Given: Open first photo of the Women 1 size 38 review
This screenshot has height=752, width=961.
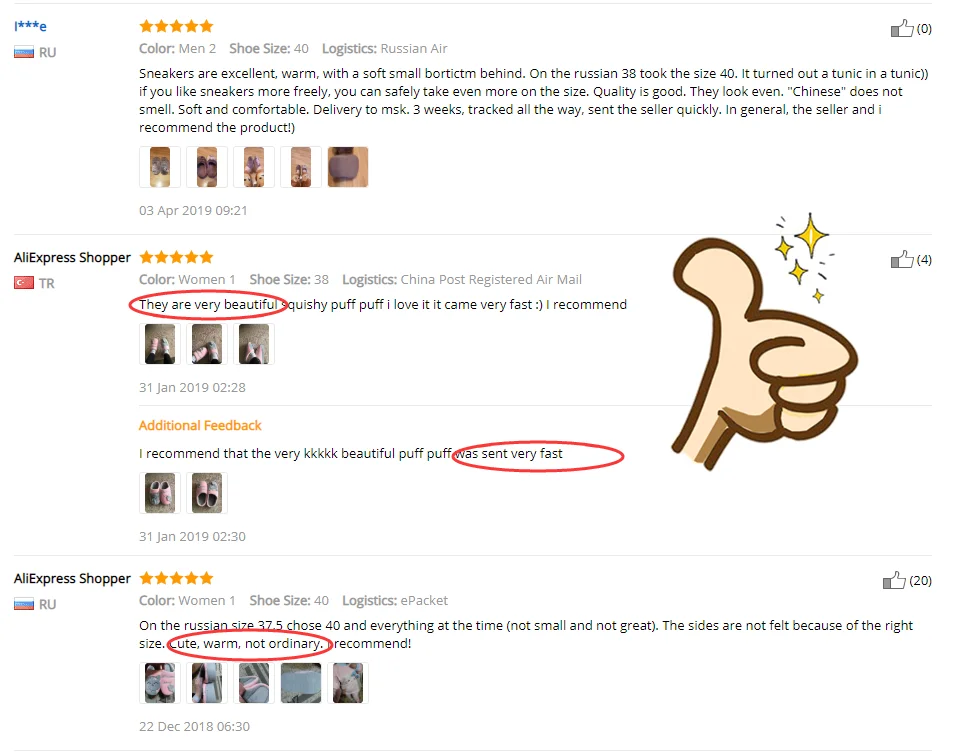Looking at the screenshot, I should click(160, 344).
